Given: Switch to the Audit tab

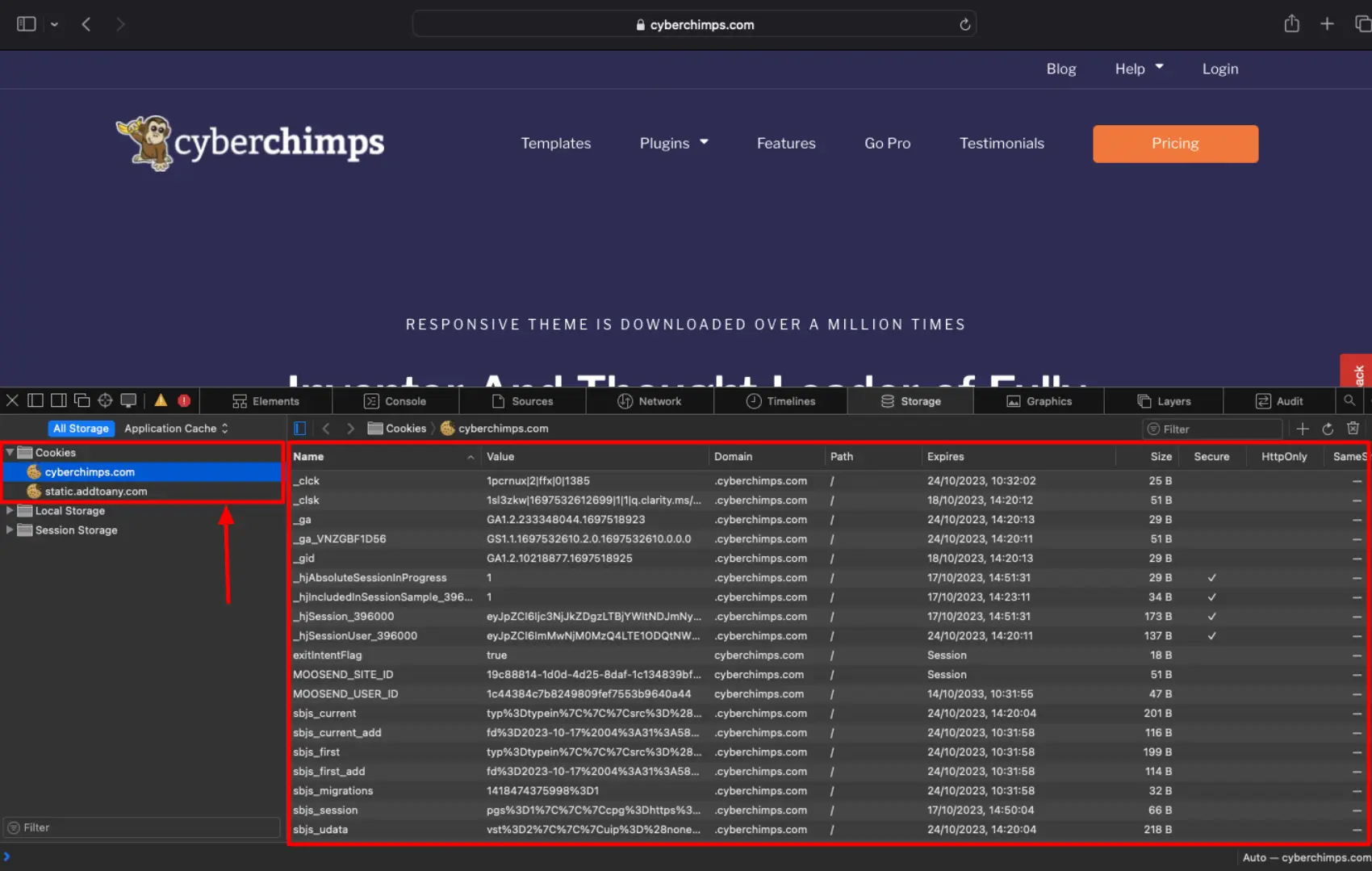Looking at the screenshot, I should point(1279,401).
